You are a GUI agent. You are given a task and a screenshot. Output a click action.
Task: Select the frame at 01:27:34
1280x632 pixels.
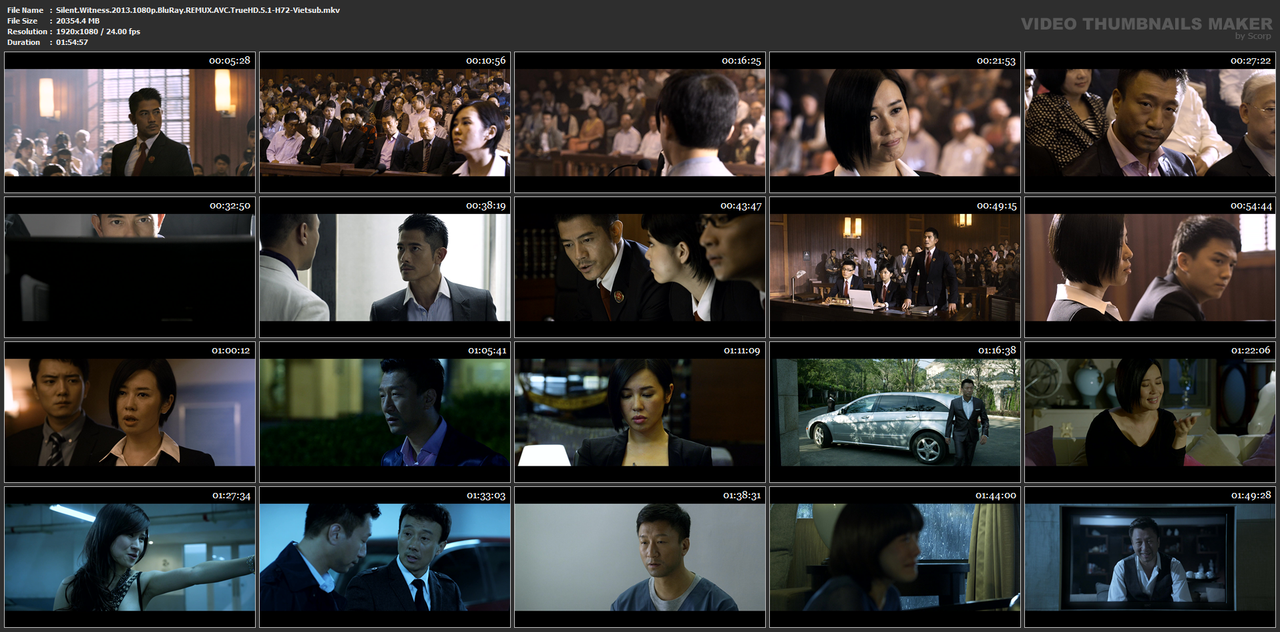pos(130,557)
